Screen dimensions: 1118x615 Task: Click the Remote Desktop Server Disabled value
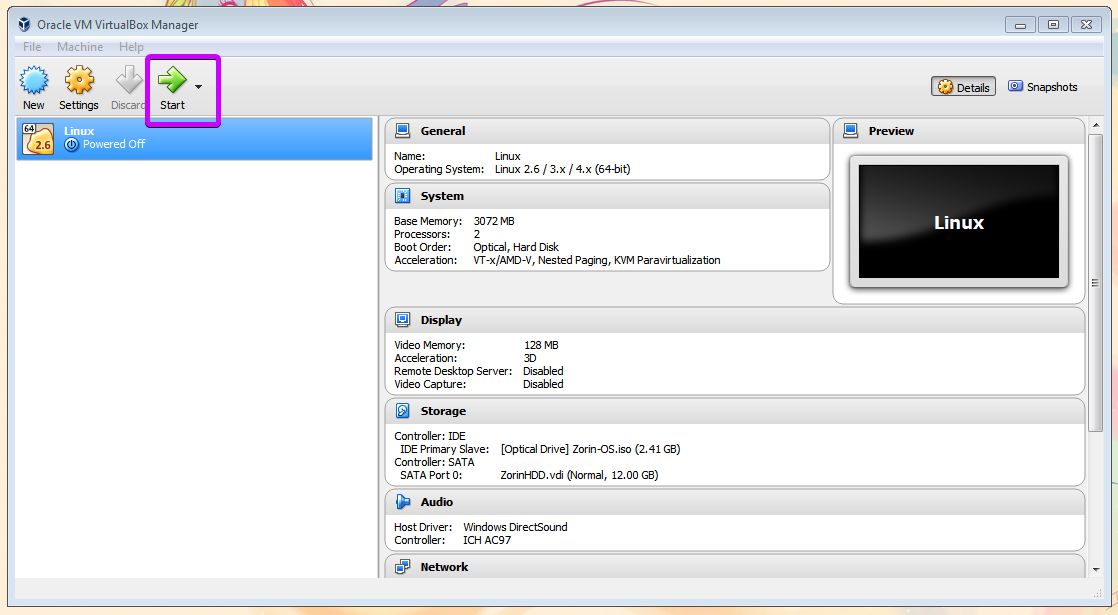pyautogui.click(x=543, y=371)
